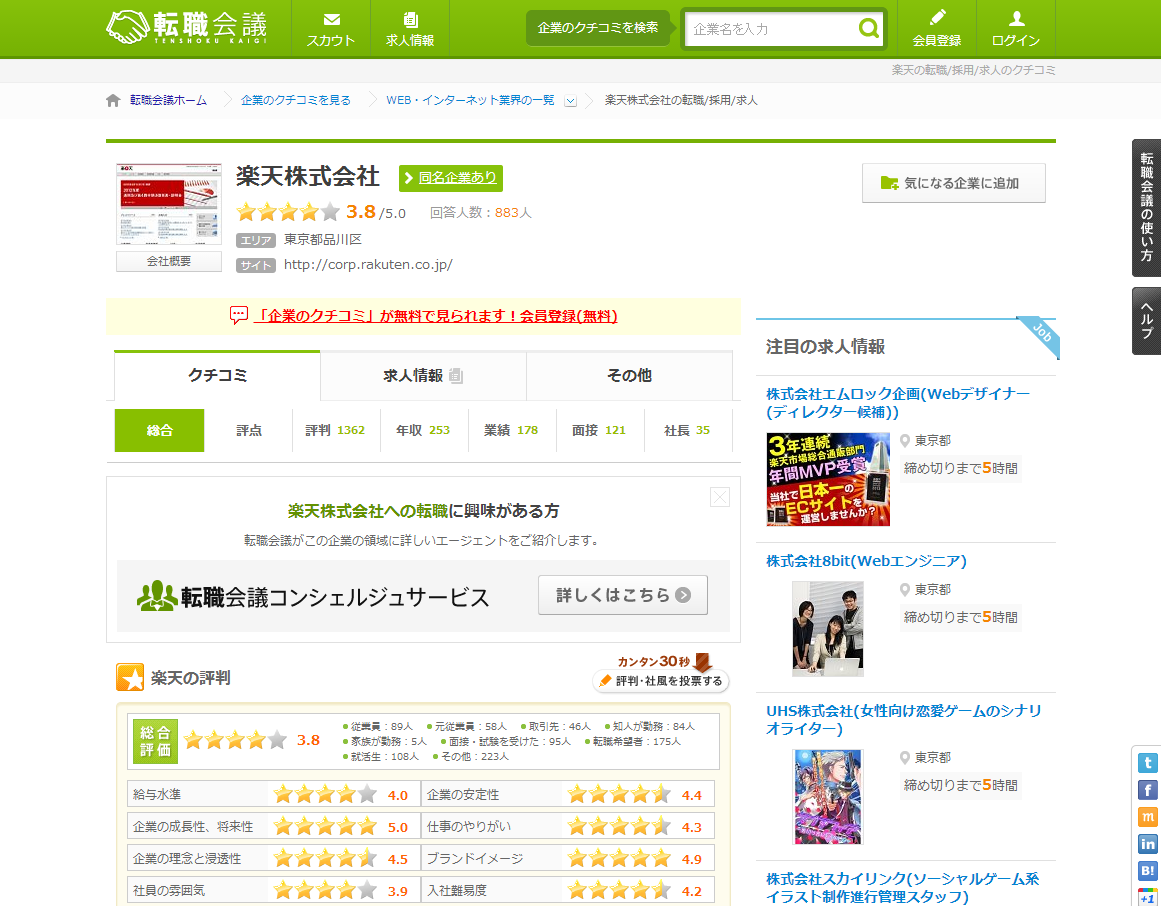Click the home icon in breadcrumb
1166x906 pixels.
pyautogui.click(x=113, y=100)
